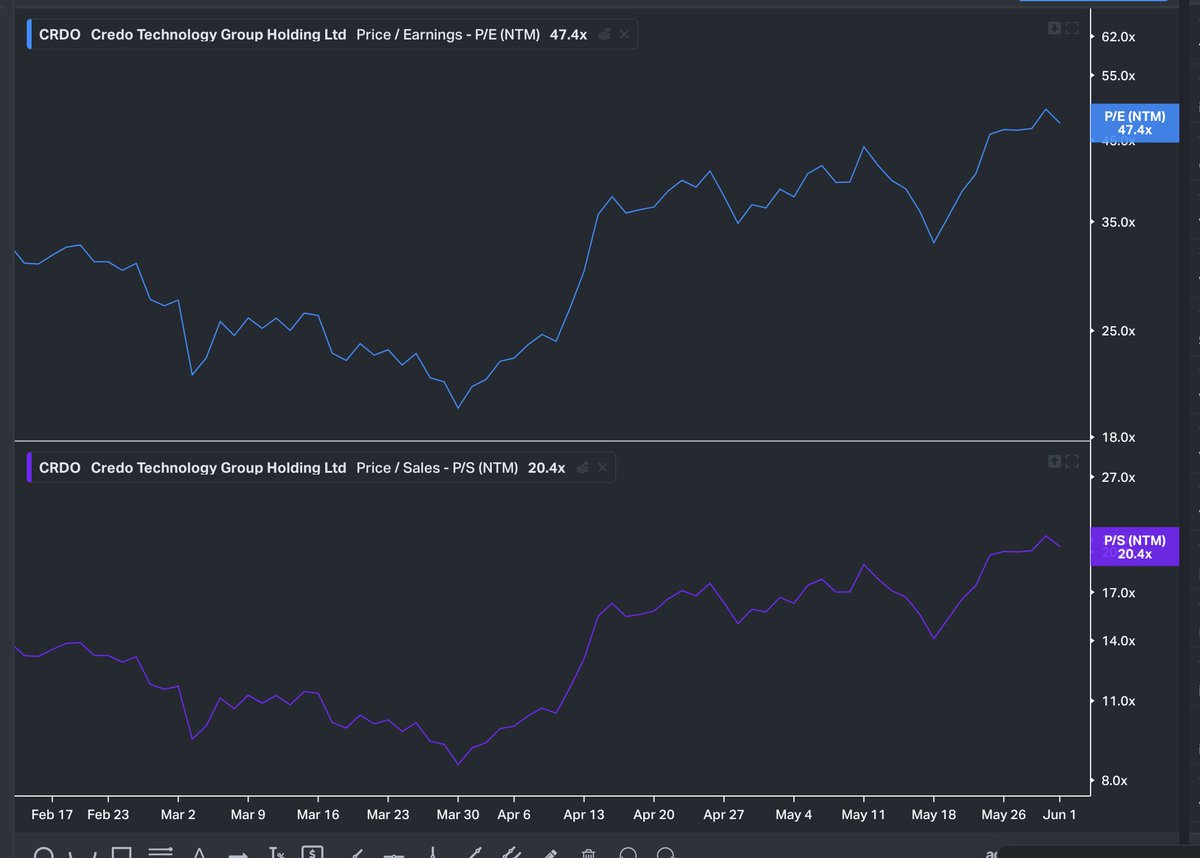1200x858 pixels.
Task: Click the purple P/S series color bar
Action: point(29,467)
